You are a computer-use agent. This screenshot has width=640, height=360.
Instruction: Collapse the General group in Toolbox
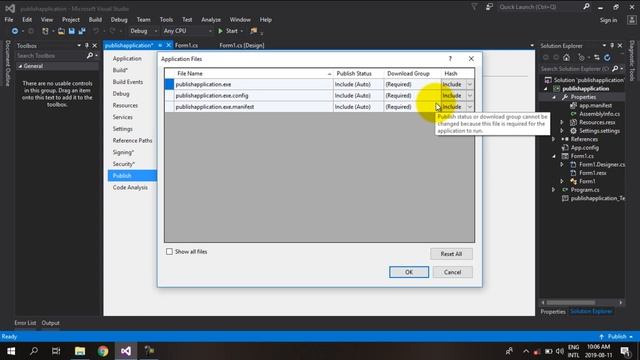20,66
